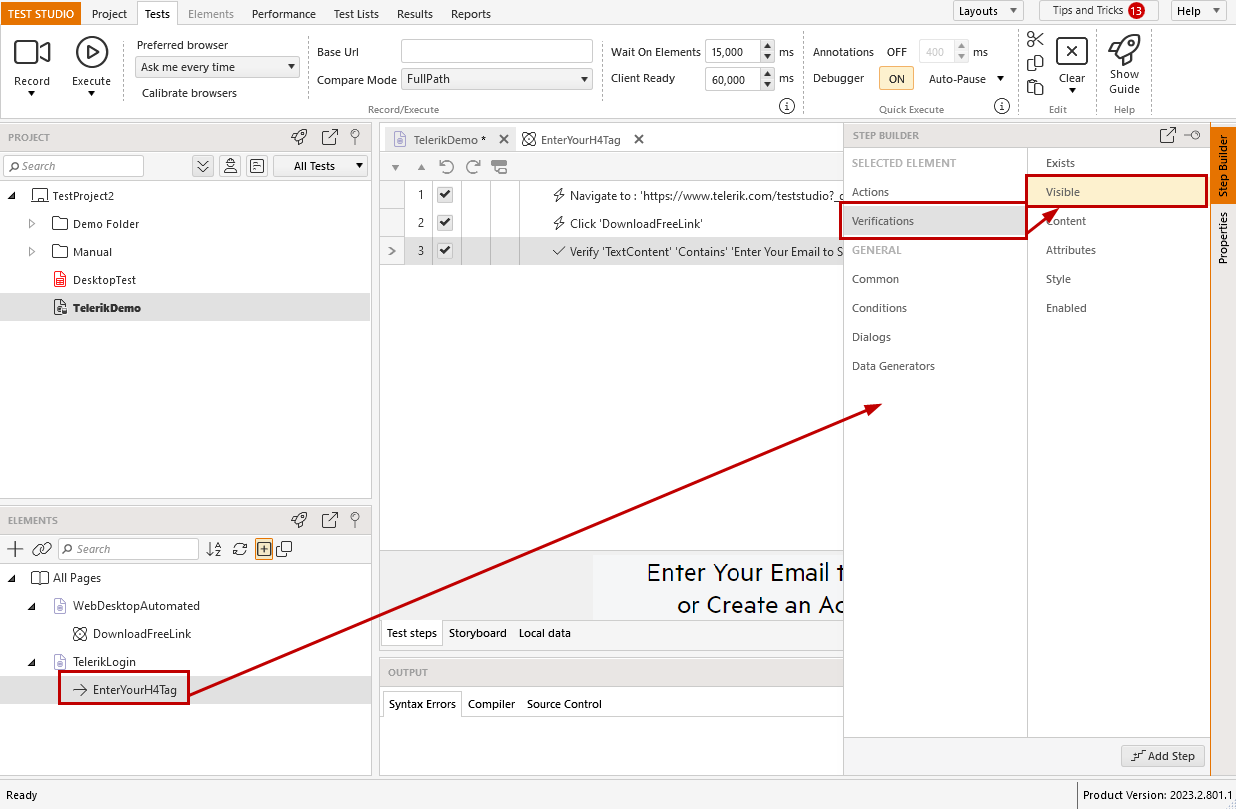Uncheck step 1 Navigate checkbox
The width and height of the screenshot is (1236, 809).
click(445, 195)
